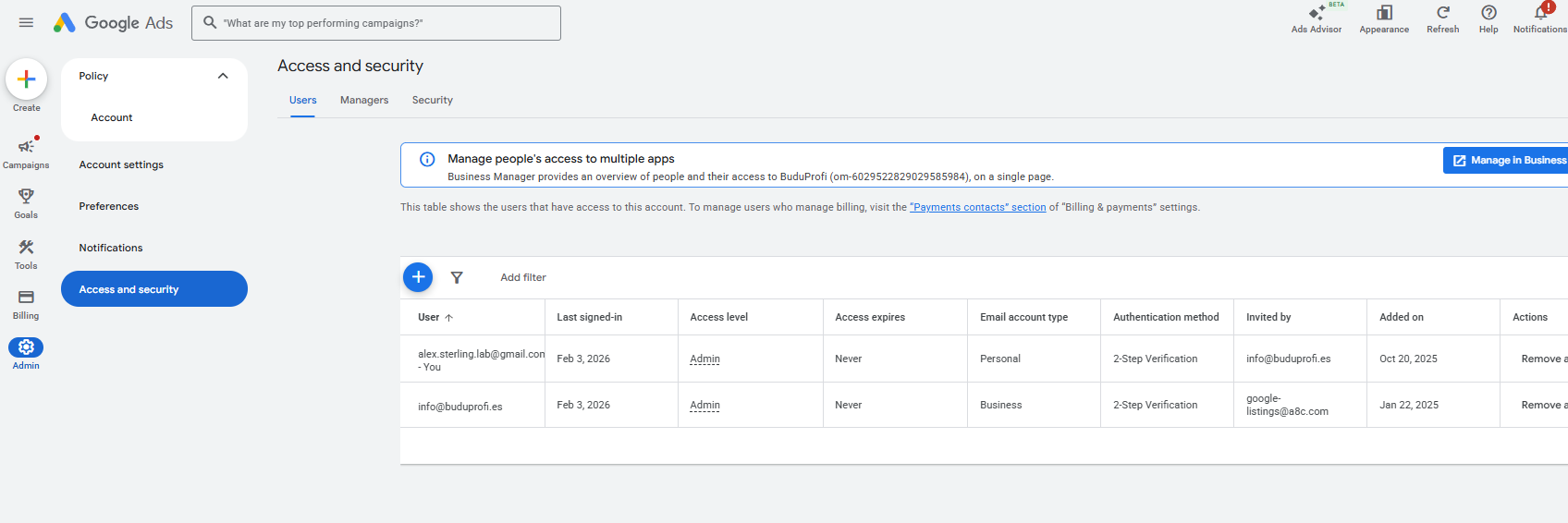Open the Help question mark icon

pos(1488,13)
